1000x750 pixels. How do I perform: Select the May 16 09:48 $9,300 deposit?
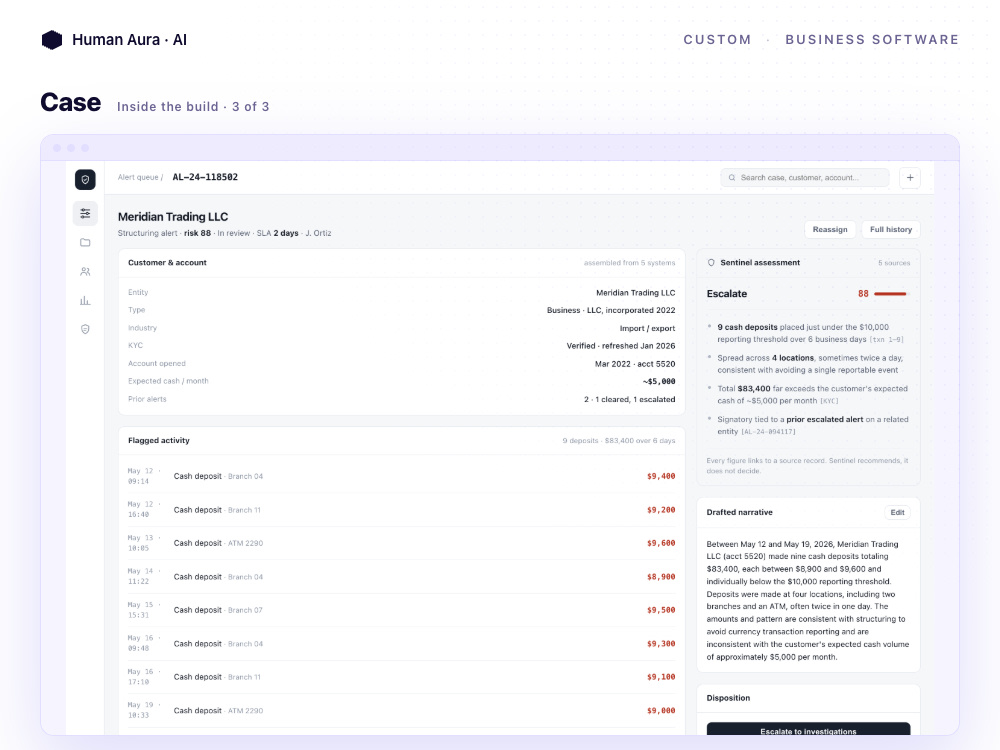point(402,644)
